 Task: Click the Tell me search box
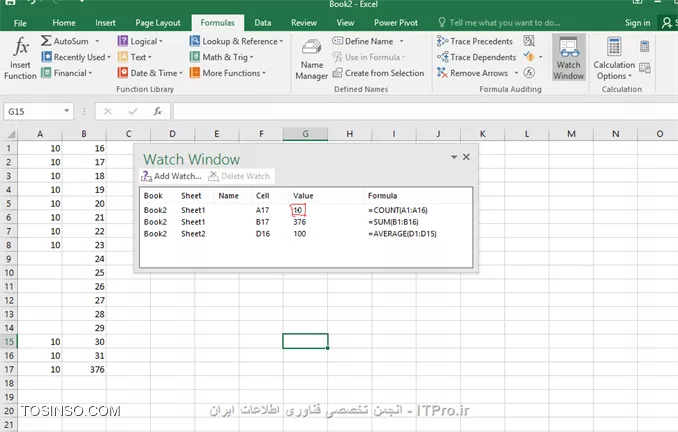tap(499, 23)
